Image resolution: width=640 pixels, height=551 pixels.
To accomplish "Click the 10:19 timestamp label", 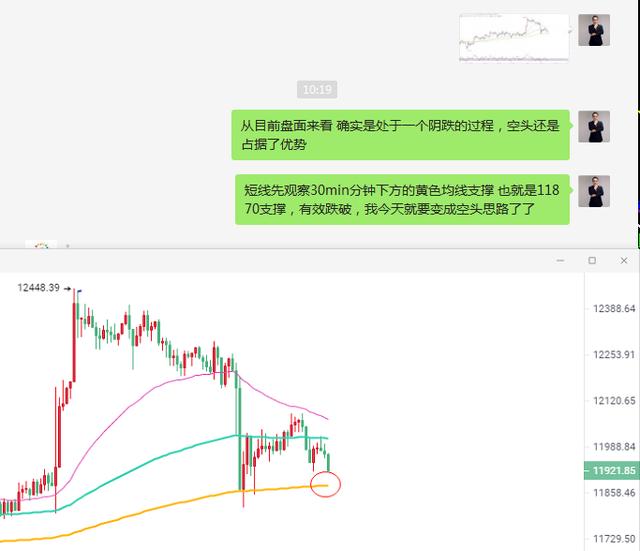I will 317,89.
